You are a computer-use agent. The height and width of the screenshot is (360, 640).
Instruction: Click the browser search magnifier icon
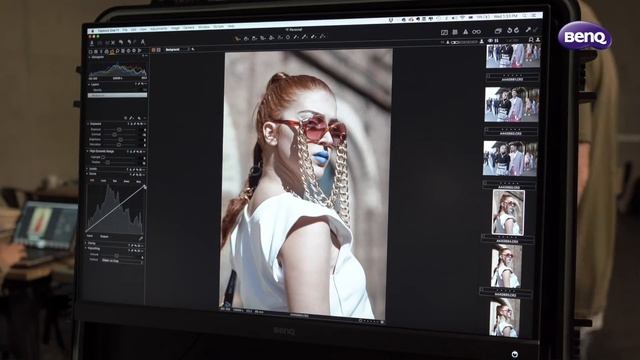tap(531, 40)
